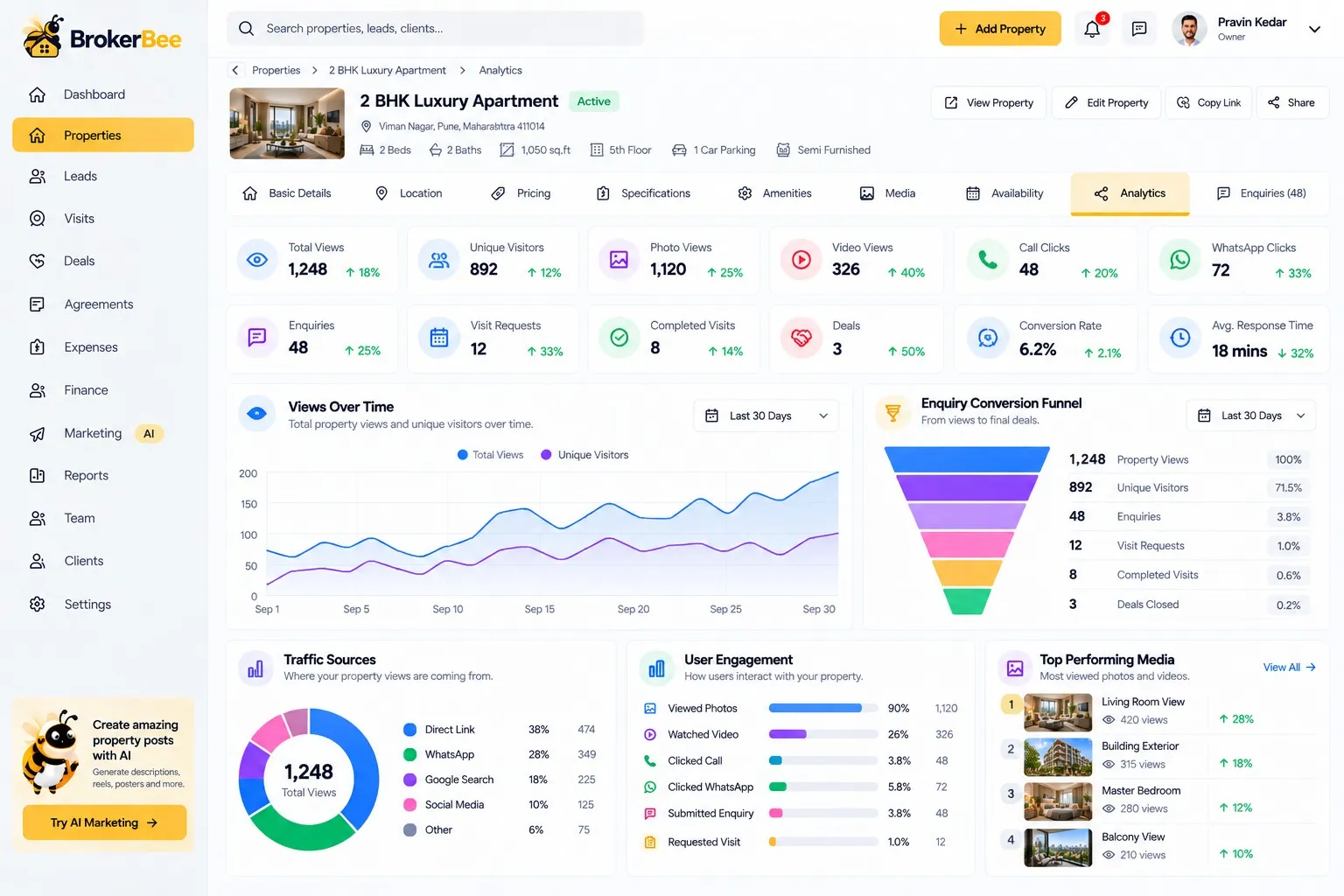Screen dimensions: 1344x896
Task: Click the 2 BHK Luxury Apartment breadcrumb
Action: click(387, 70)
